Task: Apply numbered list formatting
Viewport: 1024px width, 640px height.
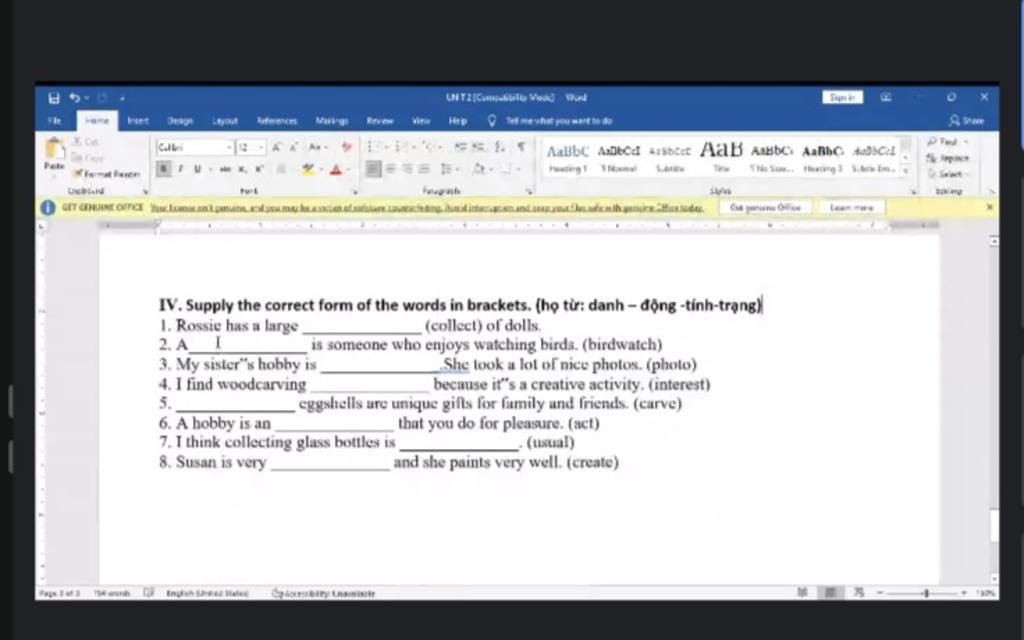Action: coord(402,147)
